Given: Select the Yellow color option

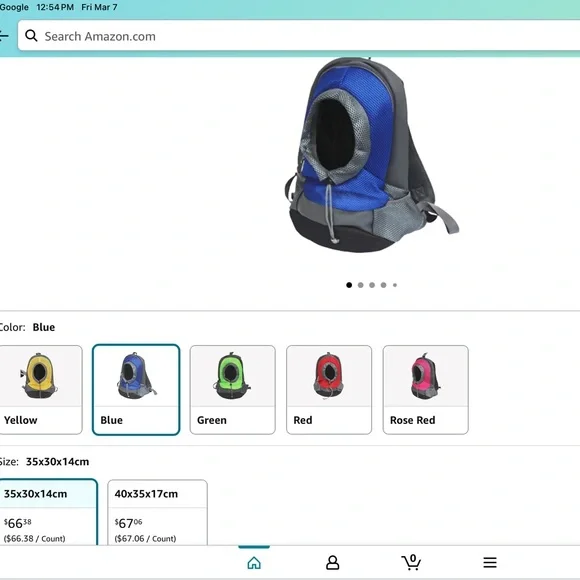Looking at the screenshot, I should (41, 390).
